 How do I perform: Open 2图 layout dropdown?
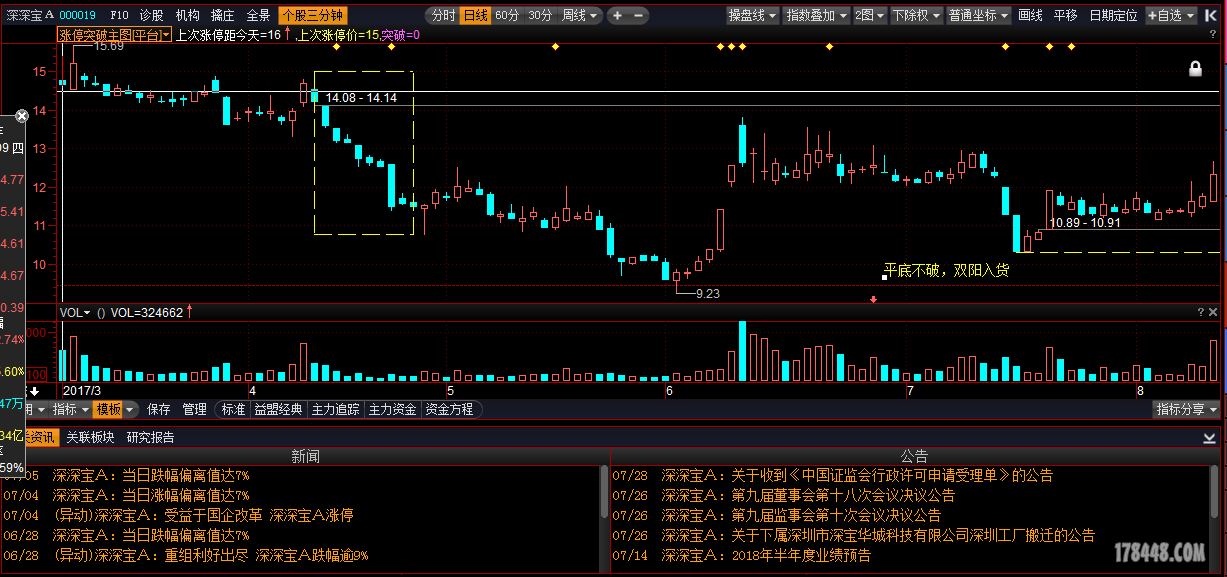point(870,16)
